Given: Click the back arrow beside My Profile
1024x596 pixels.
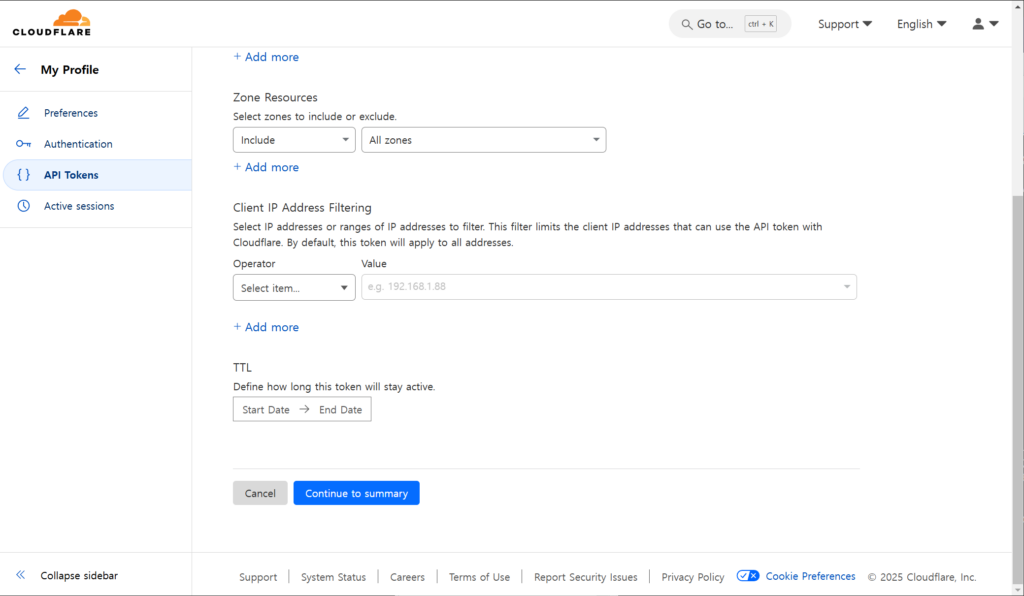Looking at the screenshot, I should 20,70.
